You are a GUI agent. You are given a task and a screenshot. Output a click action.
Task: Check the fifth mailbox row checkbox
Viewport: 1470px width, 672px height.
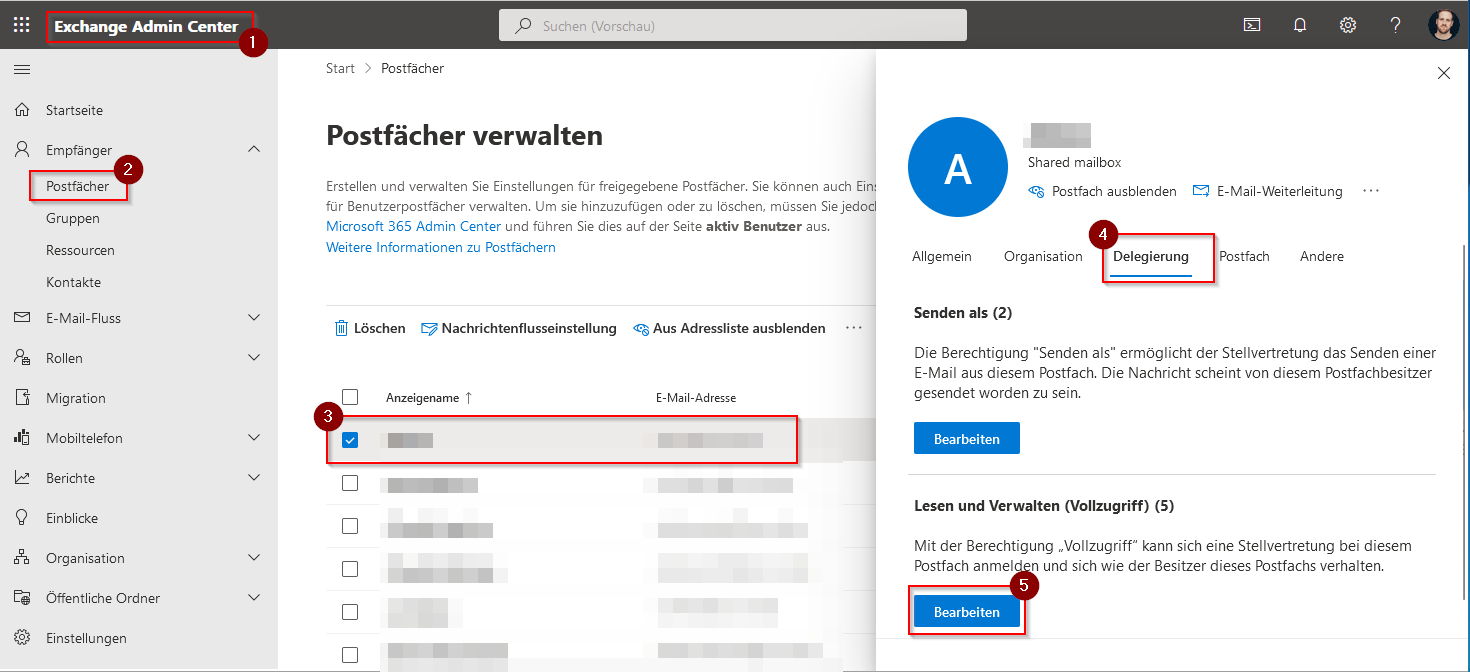(350, 612)
